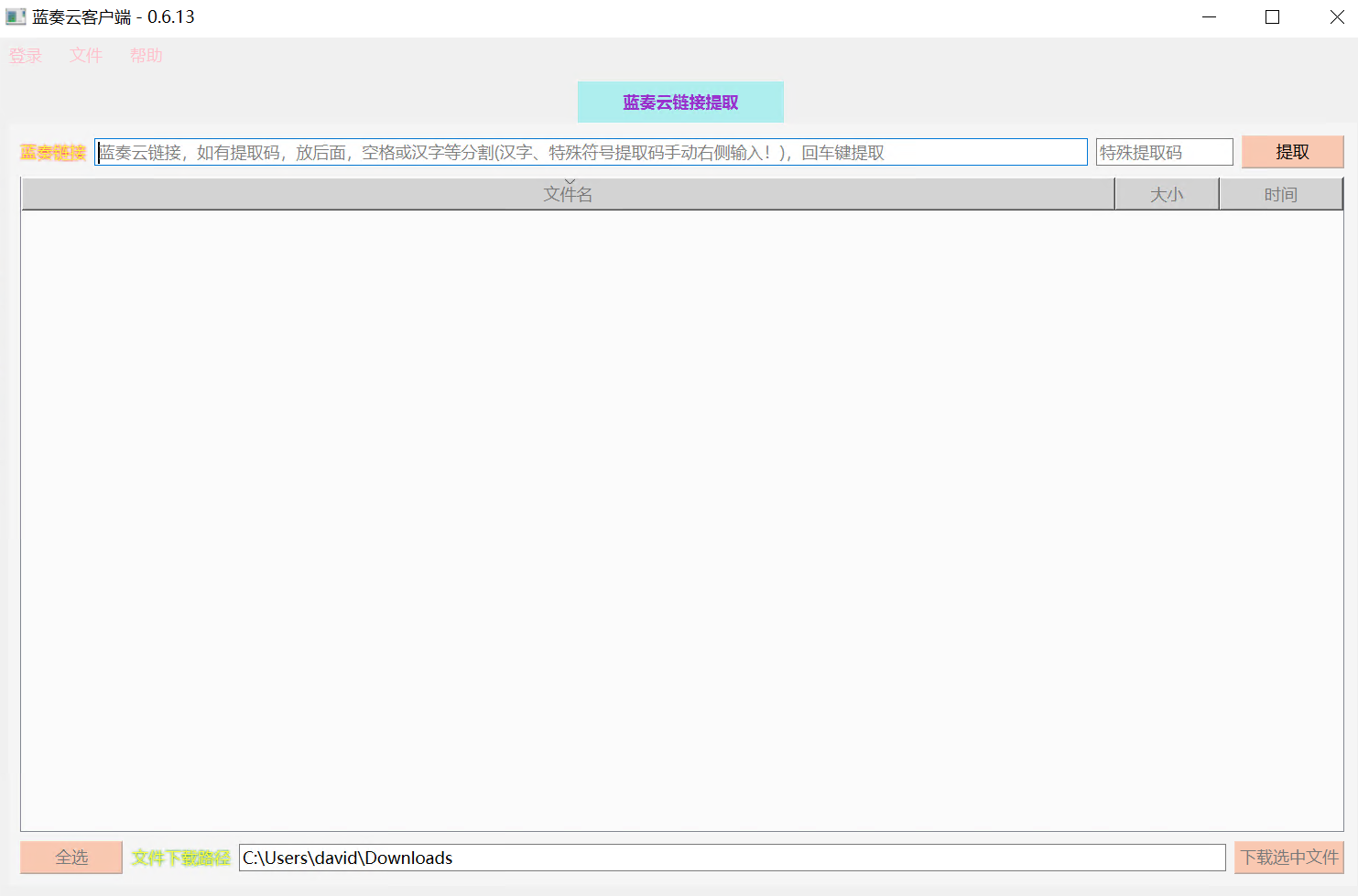Focus the 蓝奏云链接 input field
Screen dimensions: 1358x896
coord(591,152)
